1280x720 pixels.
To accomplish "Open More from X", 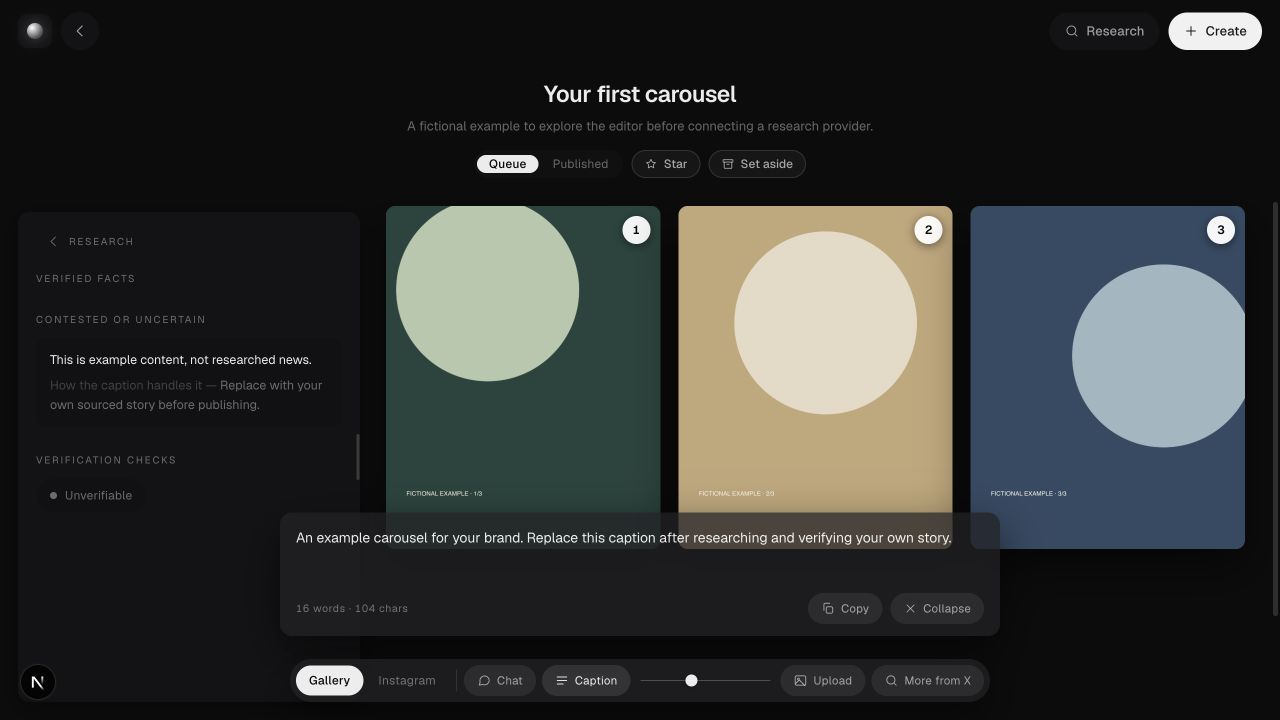I will [x=928, y=680].
